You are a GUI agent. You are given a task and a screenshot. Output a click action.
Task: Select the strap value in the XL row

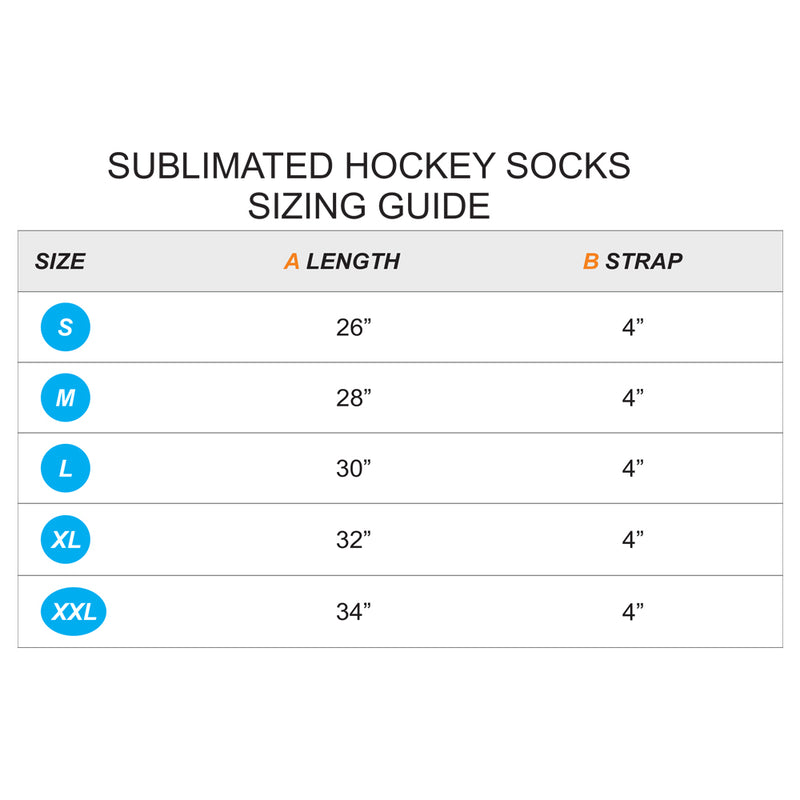pos(632,540)
